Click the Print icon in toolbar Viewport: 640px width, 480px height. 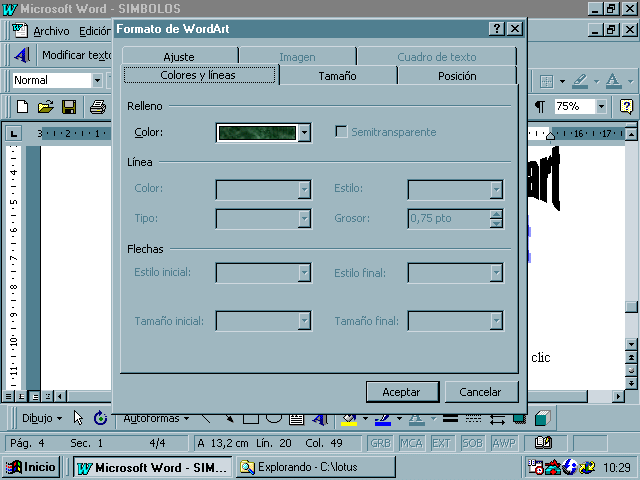pyautogui.click(x=98, y=107)
